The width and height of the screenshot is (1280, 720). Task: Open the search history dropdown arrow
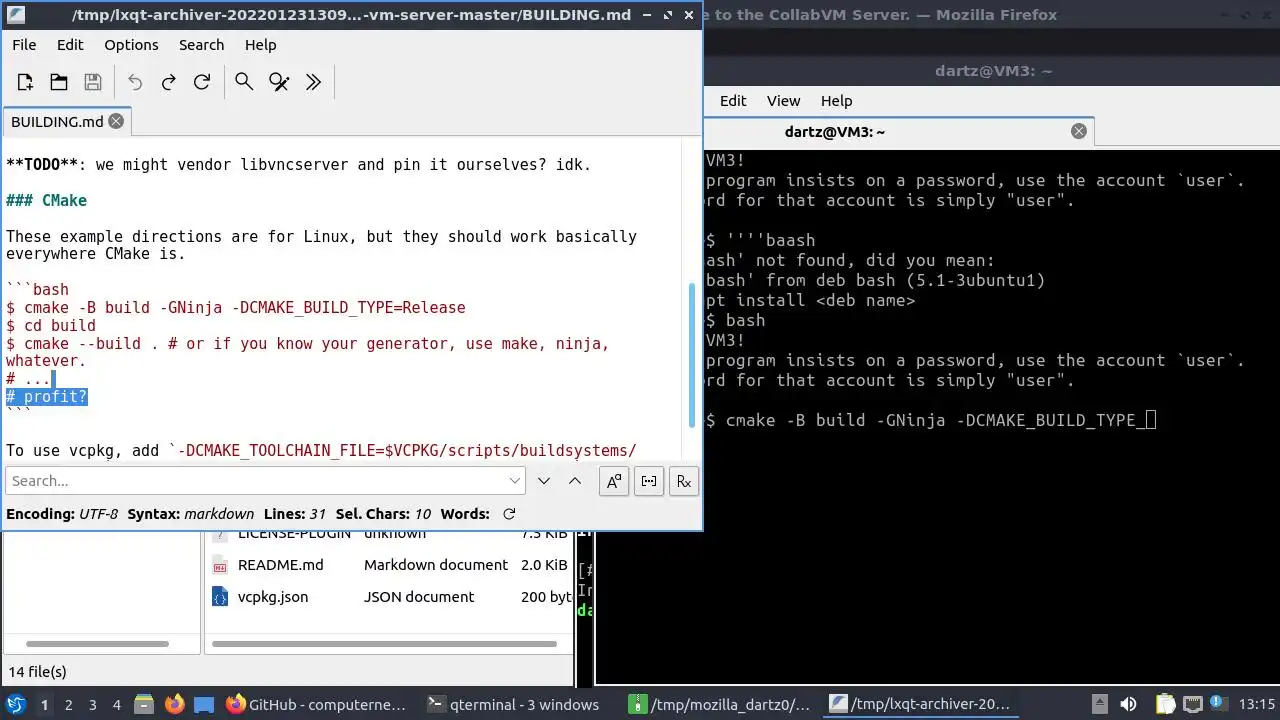point(515,481)
